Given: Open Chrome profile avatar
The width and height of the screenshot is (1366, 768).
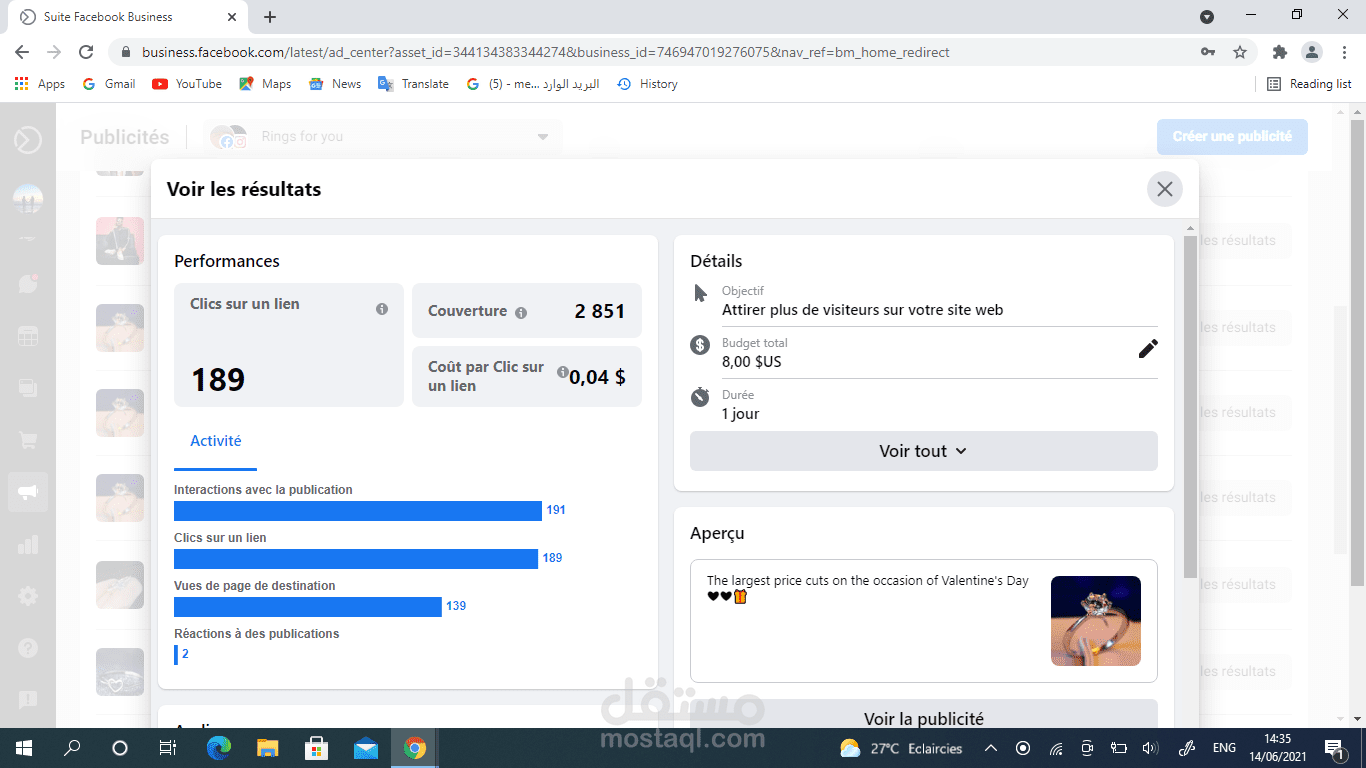Looking at the screenshot, I should pyautogui.click(x=1311, y=52).
